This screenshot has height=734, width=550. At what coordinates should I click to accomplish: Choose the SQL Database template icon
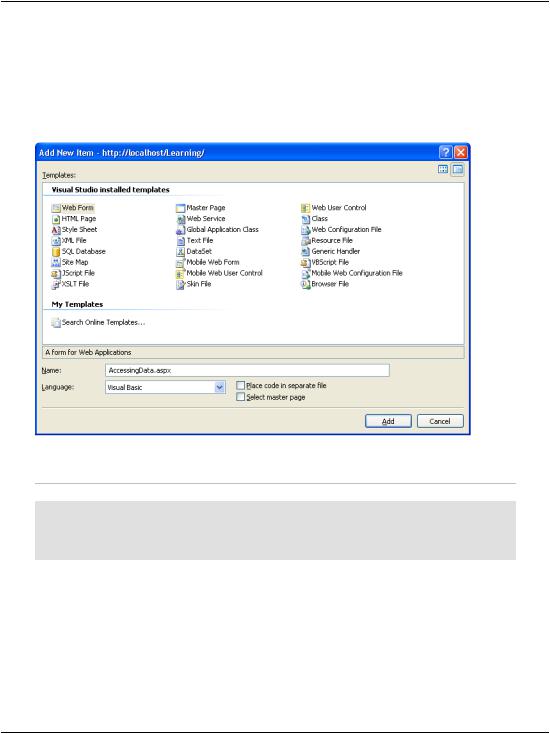56,251
